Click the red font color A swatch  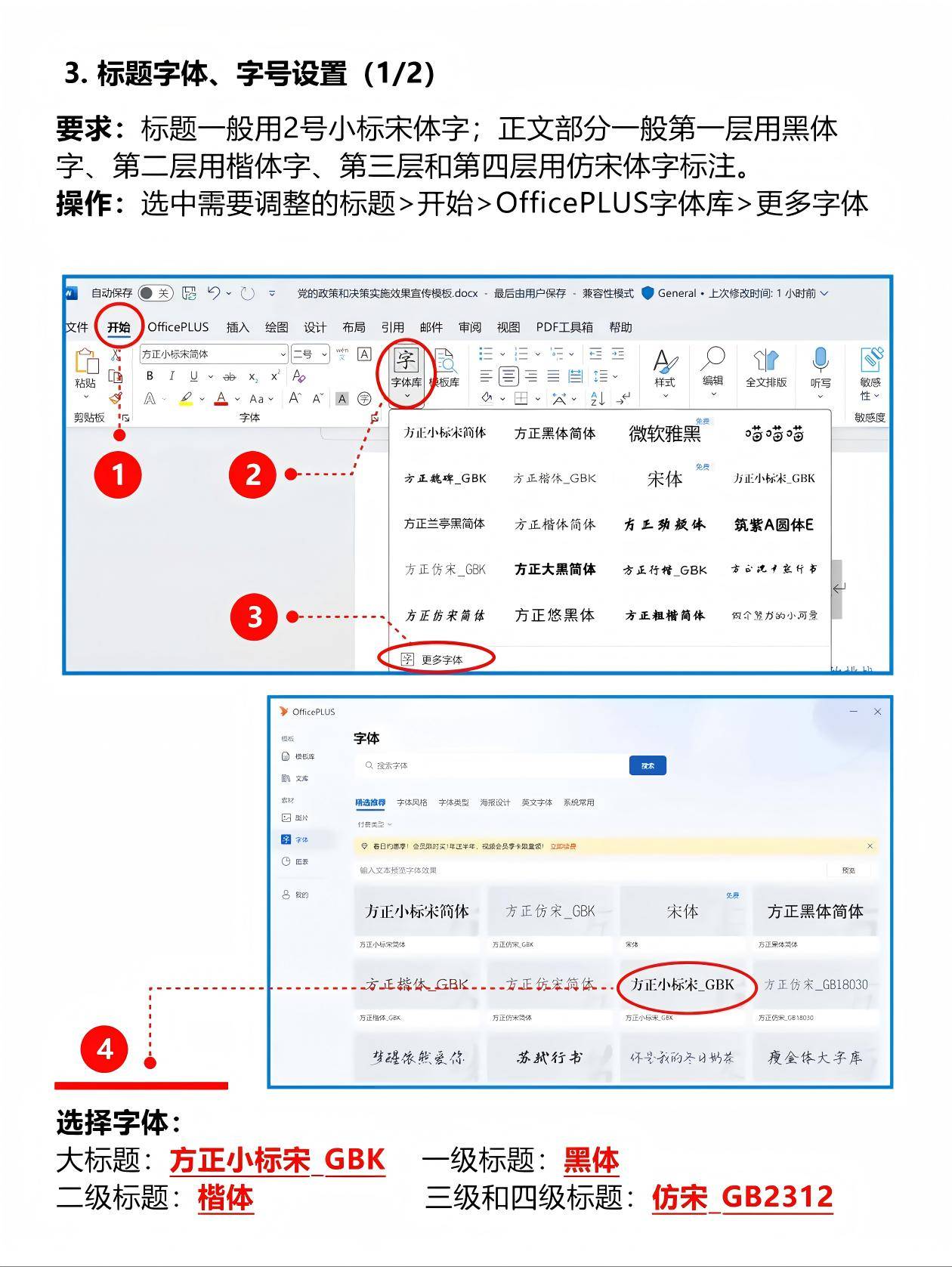coord(221,398)
